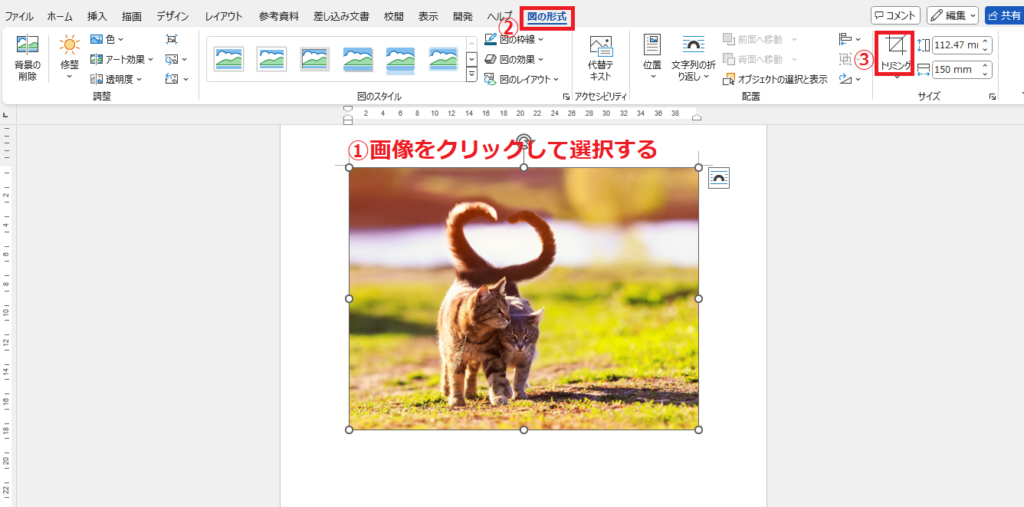Click the 共有 share button
This screenshot has width=1024, height=507.
tap(1004, 16)
